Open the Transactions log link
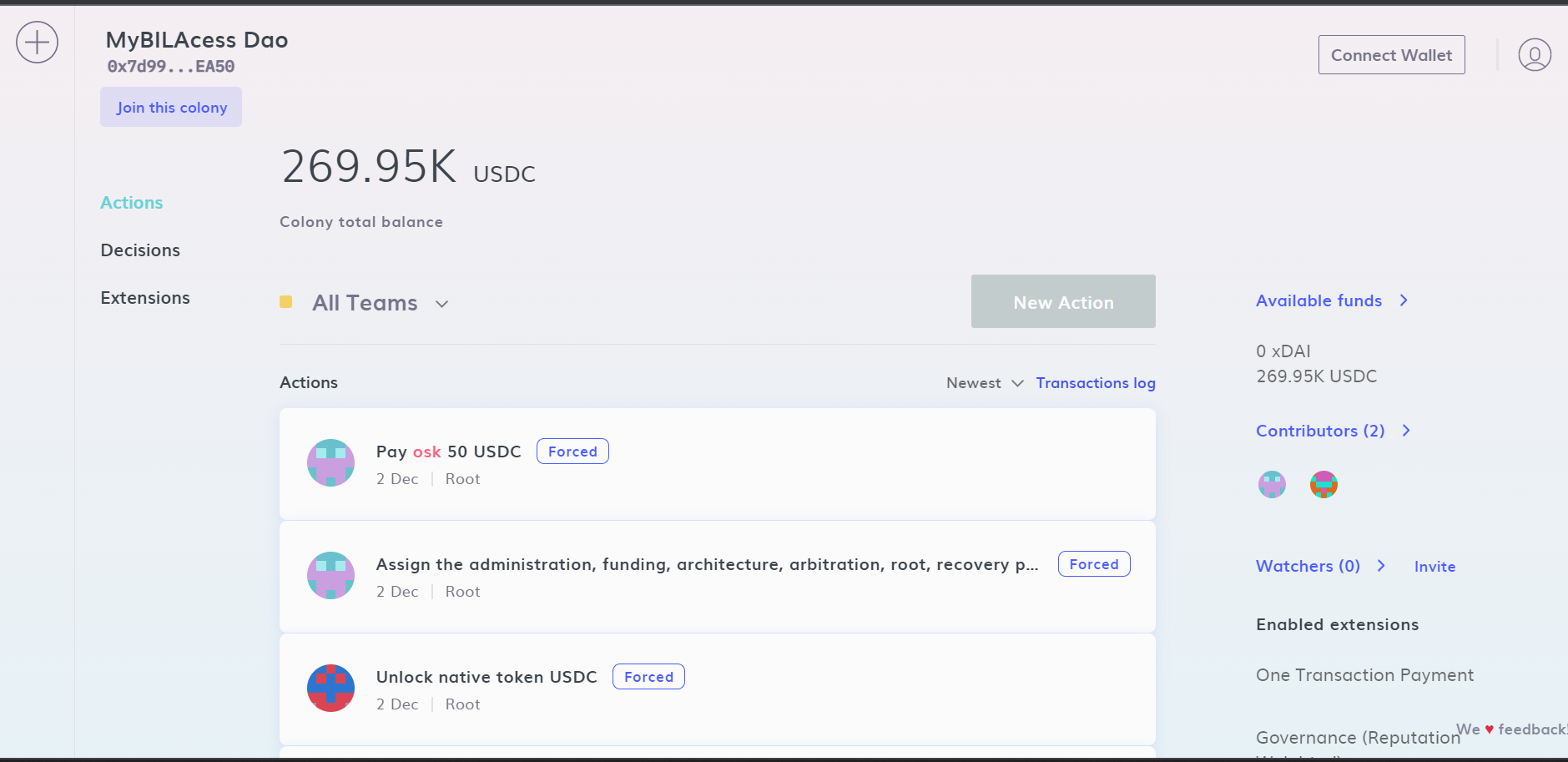 coord(1096,383)
